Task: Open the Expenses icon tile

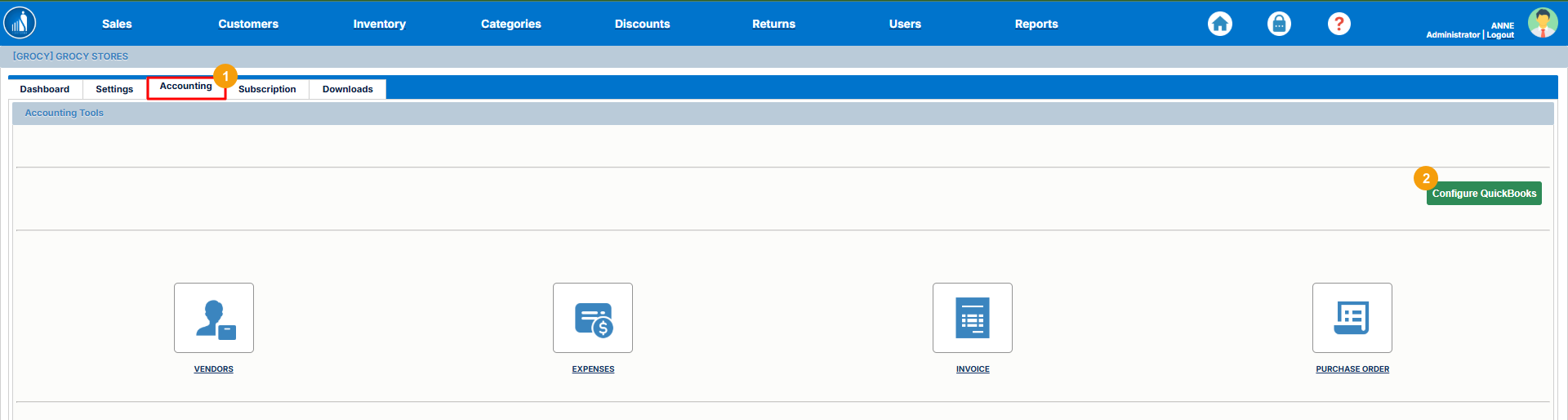Action: [x=593, y=318]
